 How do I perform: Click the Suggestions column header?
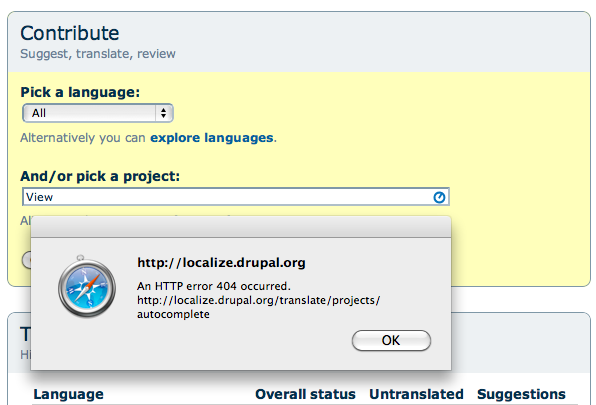pos(521,394)
